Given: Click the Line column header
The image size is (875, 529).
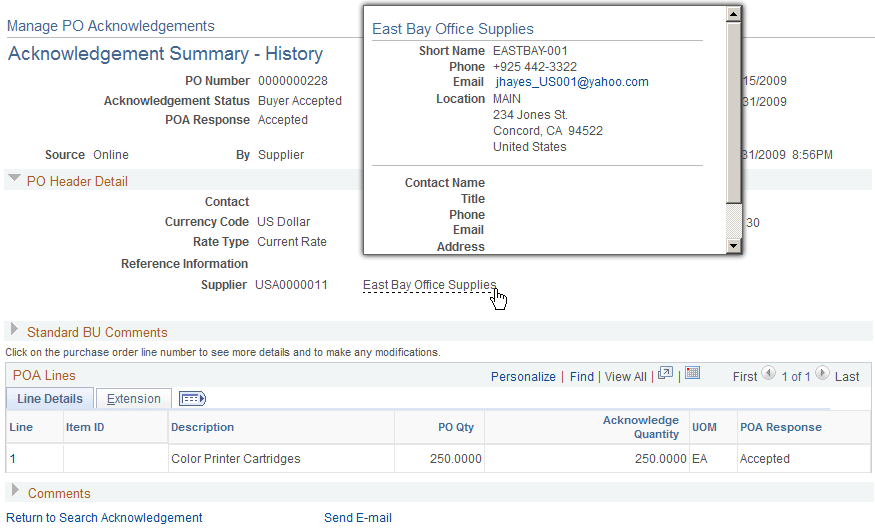Looking at the screenshot, I should point(21,427).
